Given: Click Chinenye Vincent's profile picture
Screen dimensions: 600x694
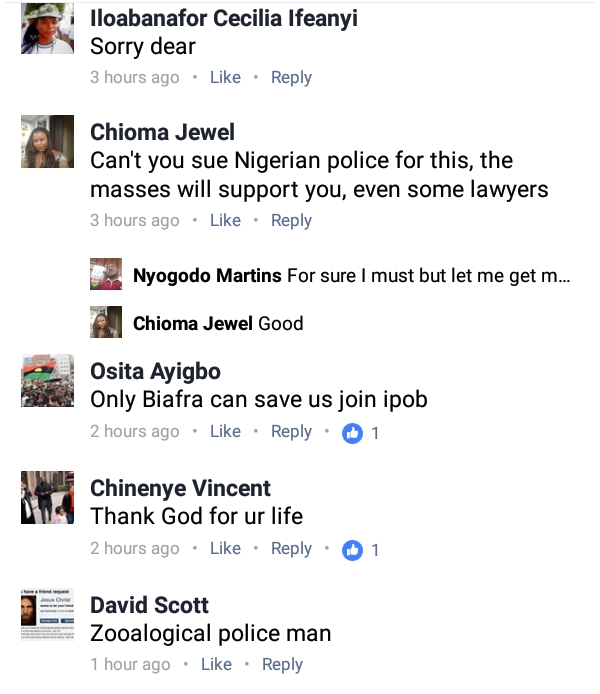Looking at the screenshot, I should coord(47,497).
